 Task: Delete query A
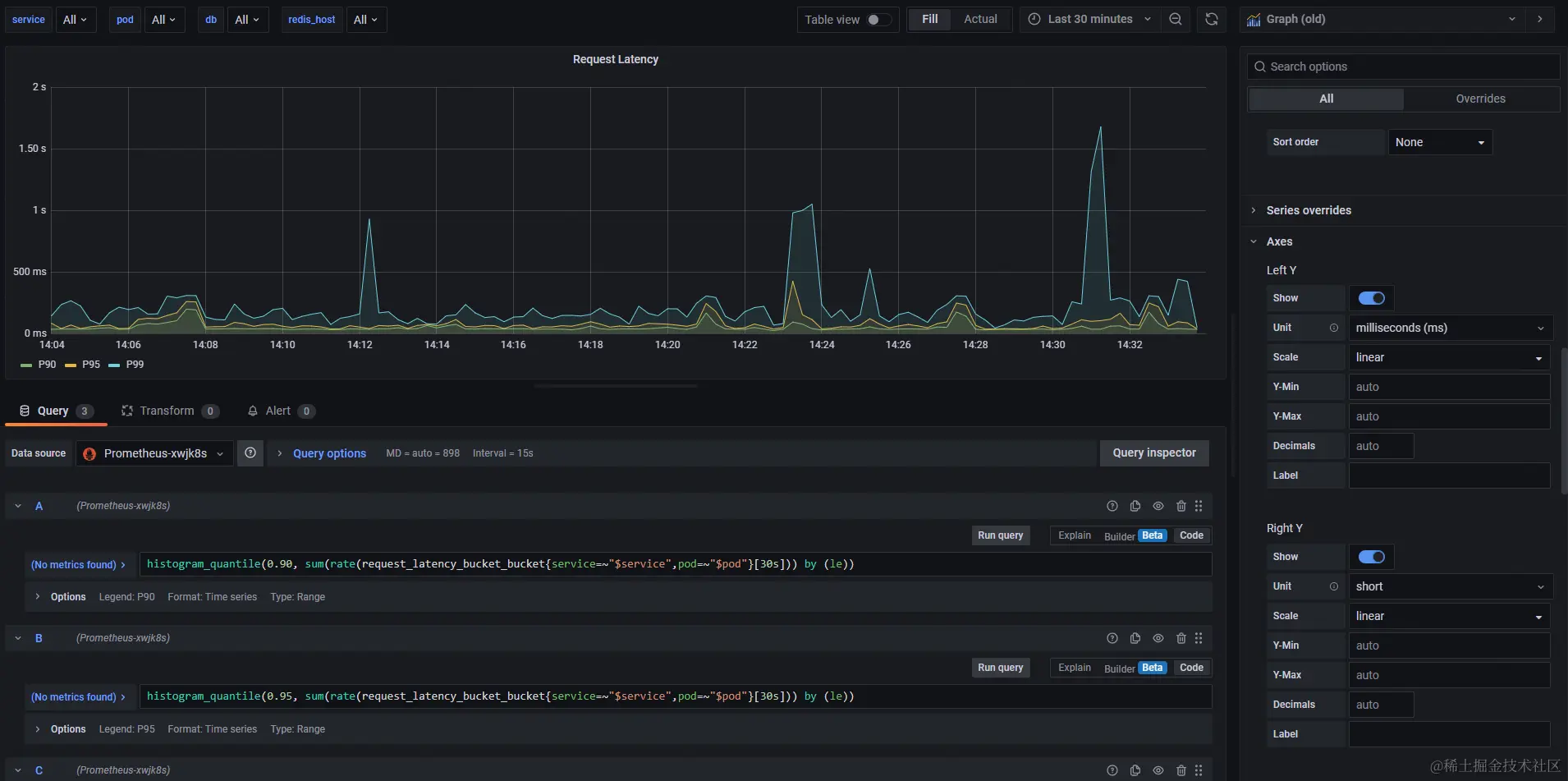(x=1181, y=506)
